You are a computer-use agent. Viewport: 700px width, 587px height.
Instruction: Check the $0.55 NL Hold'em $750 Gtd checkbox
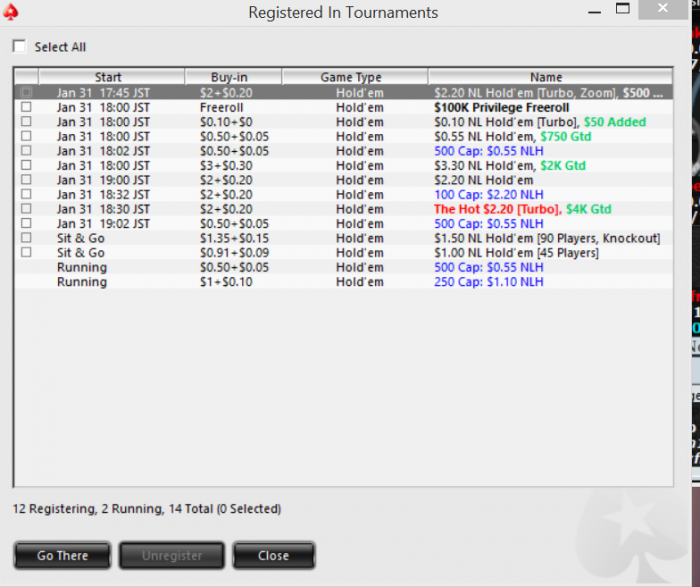point(26,136)
